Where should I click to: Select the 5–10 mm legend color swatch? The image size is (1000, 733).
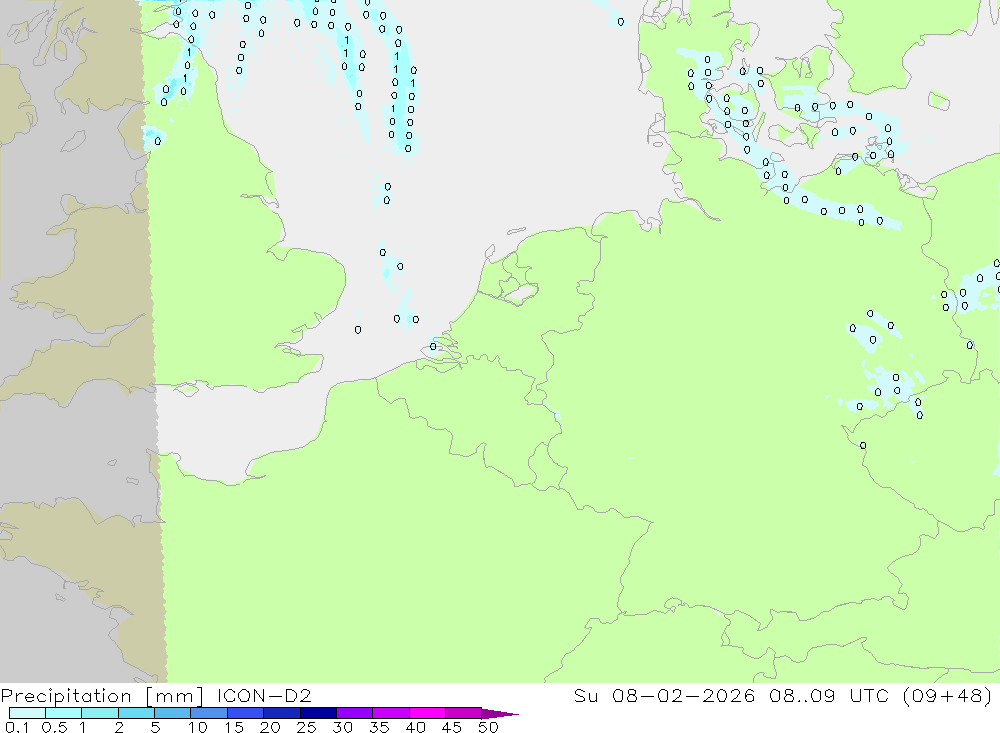click(173, 713)
